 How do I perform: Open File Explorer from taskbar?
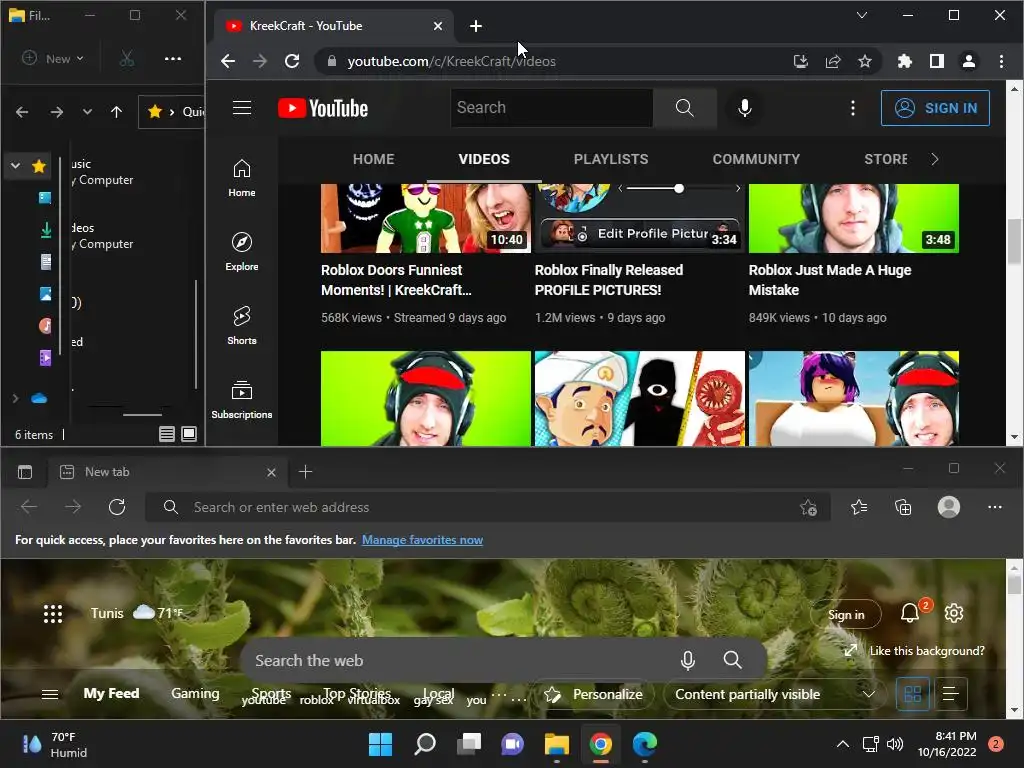[x=556, y=744]
